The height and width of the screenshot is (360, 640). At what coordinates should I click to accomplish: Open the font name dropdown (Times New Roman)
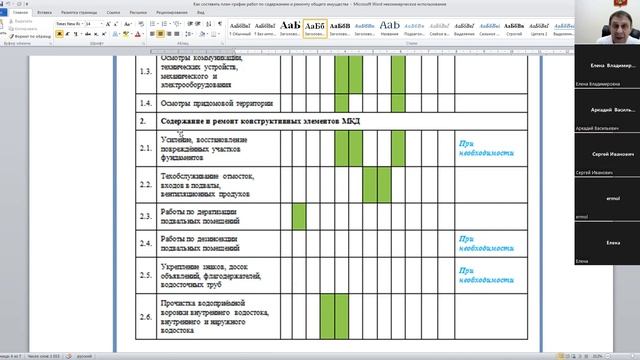[x=83, y=24]
